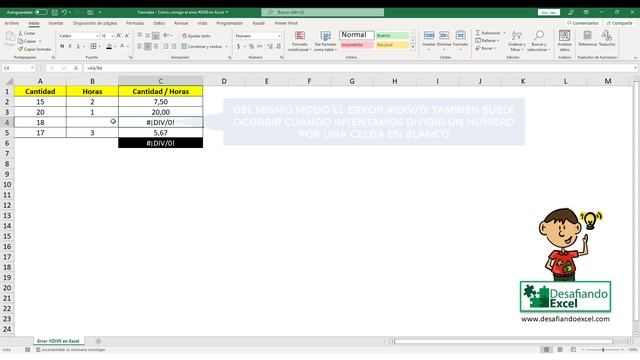Apply the Incorrecto cell style
The height and width of the screenshot is (360, 640).
click(357, 45)
